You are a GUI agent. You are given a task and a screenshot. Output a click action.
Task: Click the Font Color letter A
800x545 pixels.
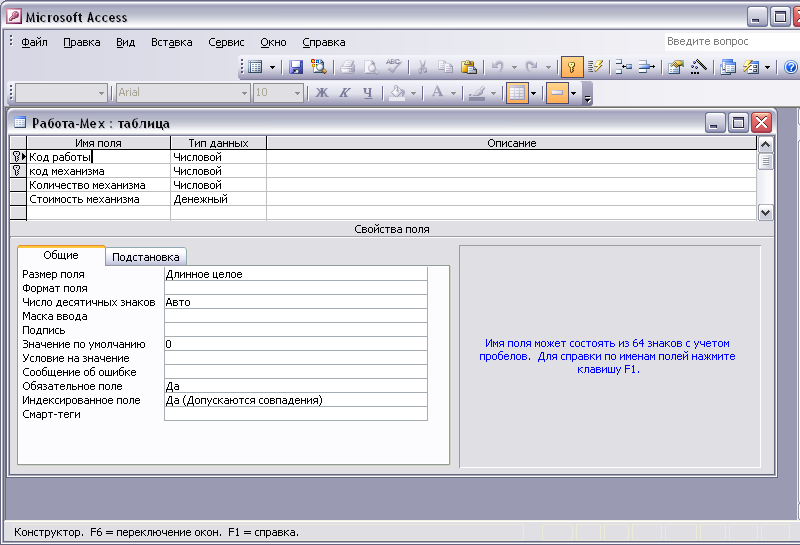click(437, 93)
